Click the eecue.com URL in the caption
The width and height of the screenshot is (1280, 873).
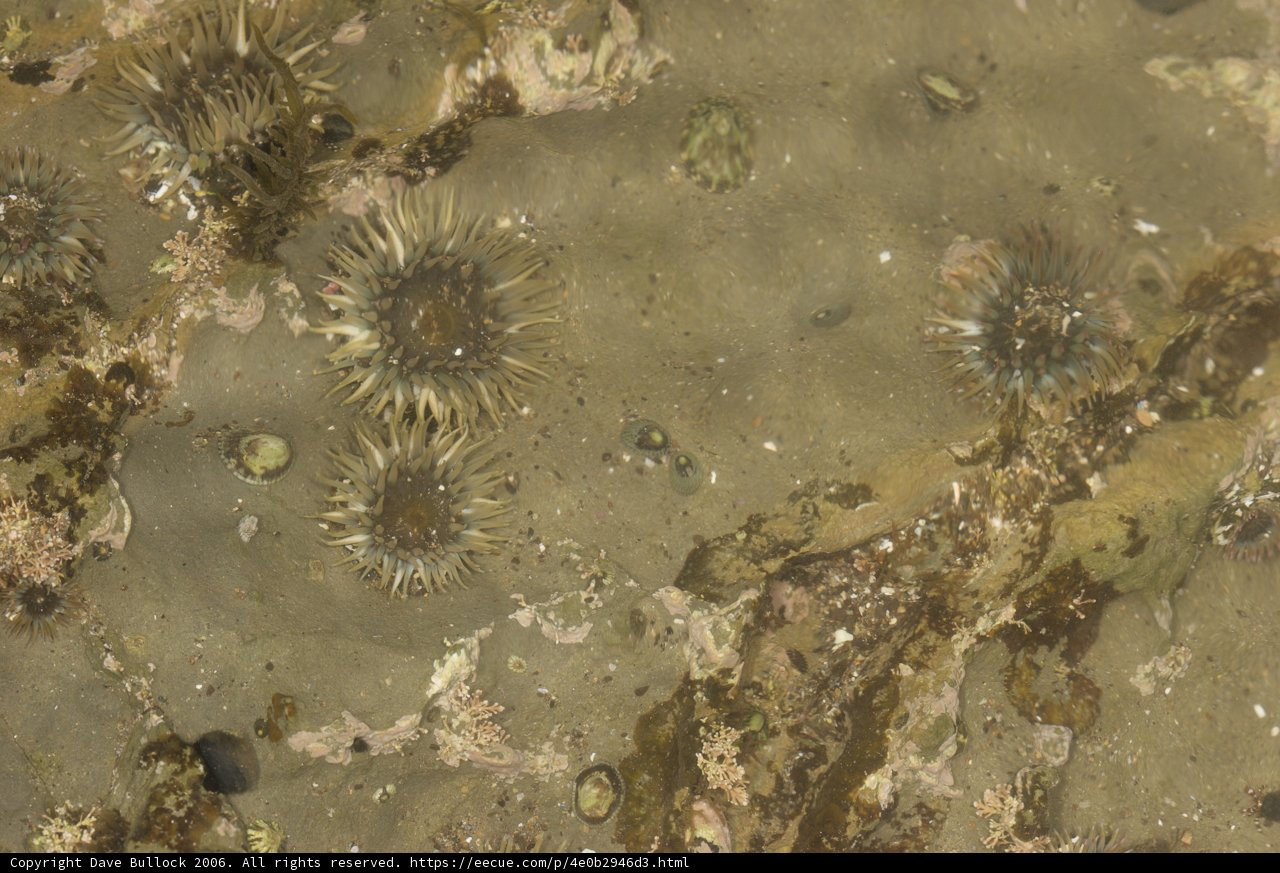point(549,863)
